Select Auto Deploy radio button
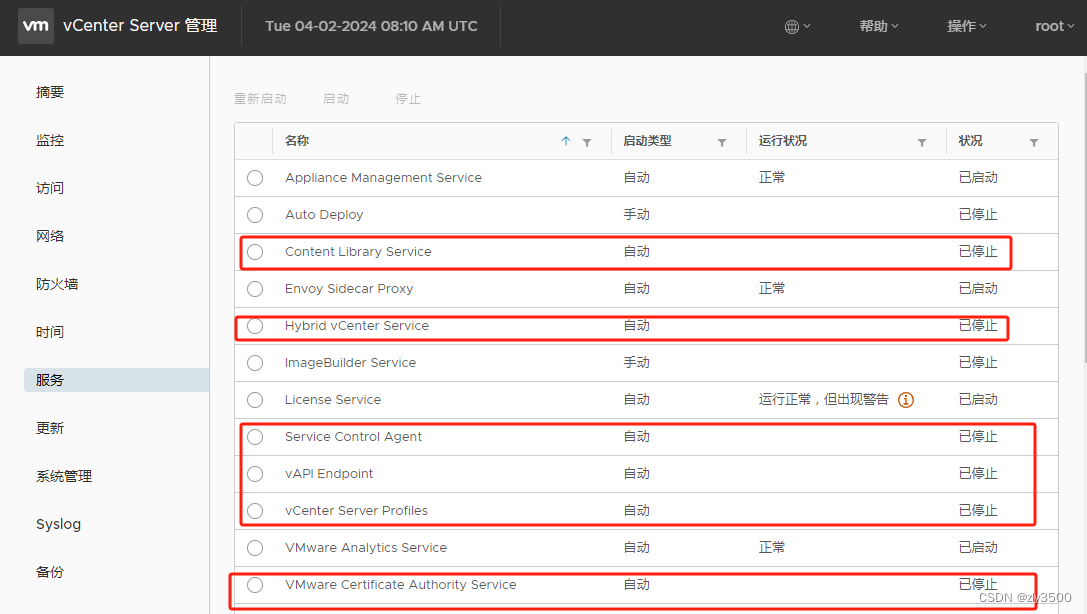Screen dimensions: 1087x614 (255, 215)
